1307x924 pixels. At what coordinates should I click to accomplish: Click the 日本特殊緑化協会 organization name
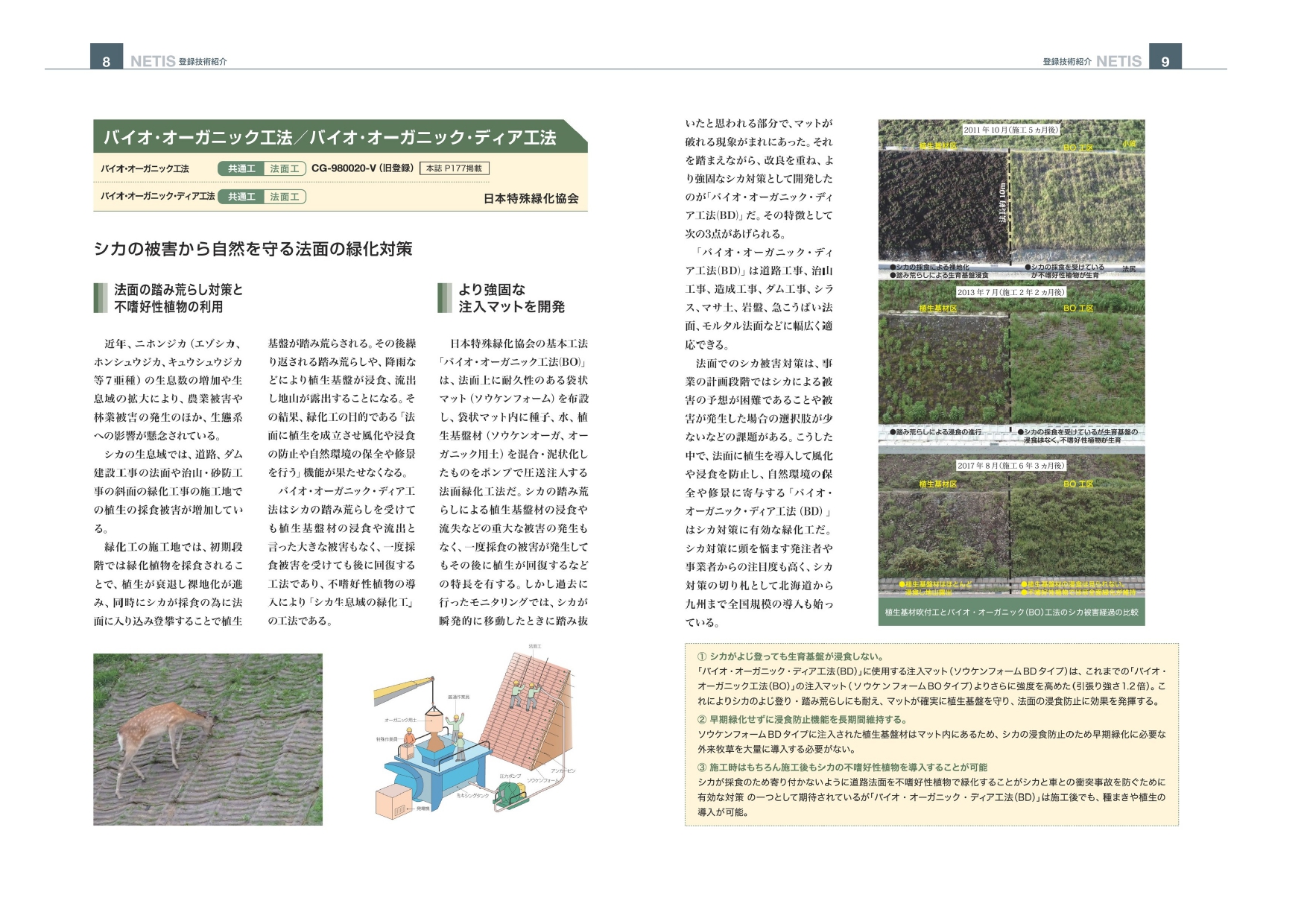(x=531, y=198)
